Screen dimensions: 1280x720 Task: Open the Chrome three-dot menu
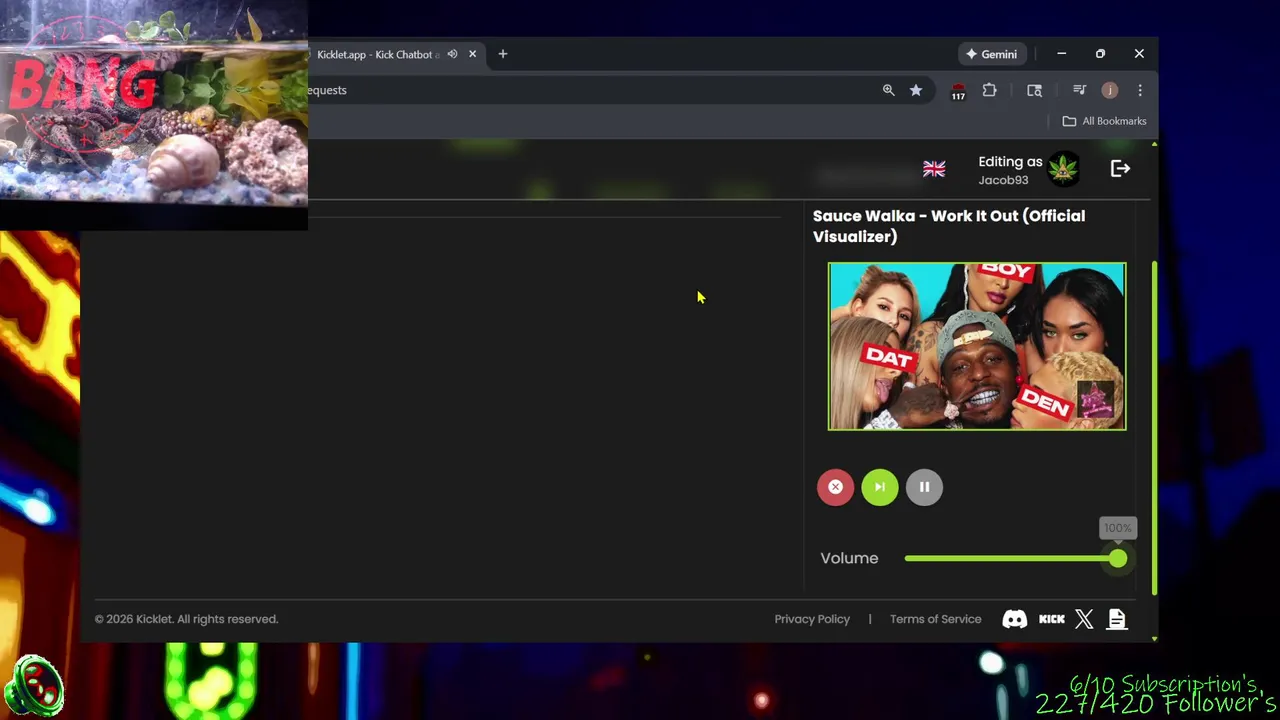point(1140,90)
